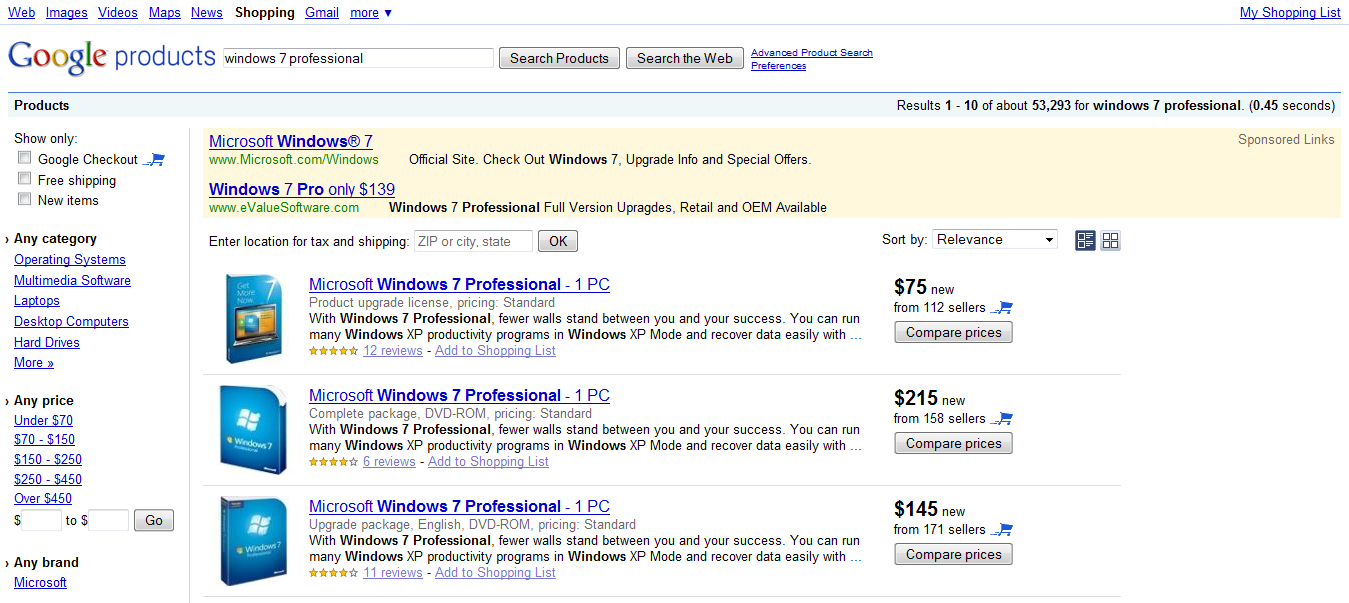This screenshot has width=1349, height=603.
Task: Expand More categories link
Action: [34, 363]
